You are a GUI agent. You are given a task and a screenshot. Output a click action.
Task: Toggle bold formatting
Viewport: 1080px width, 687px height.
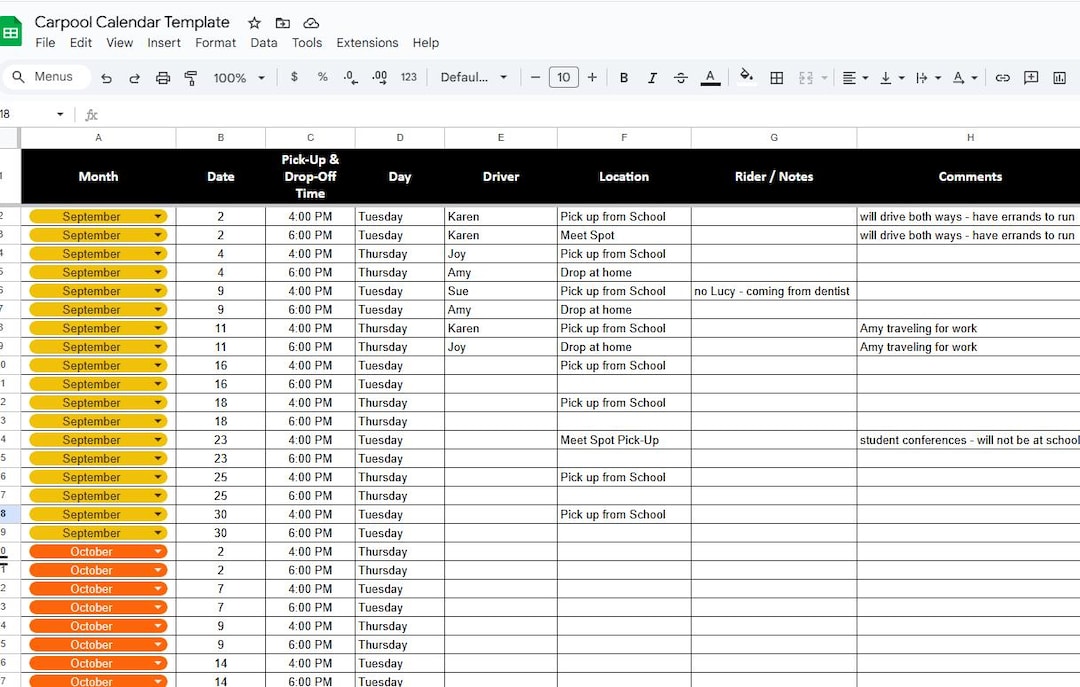(x=623, y=77)
